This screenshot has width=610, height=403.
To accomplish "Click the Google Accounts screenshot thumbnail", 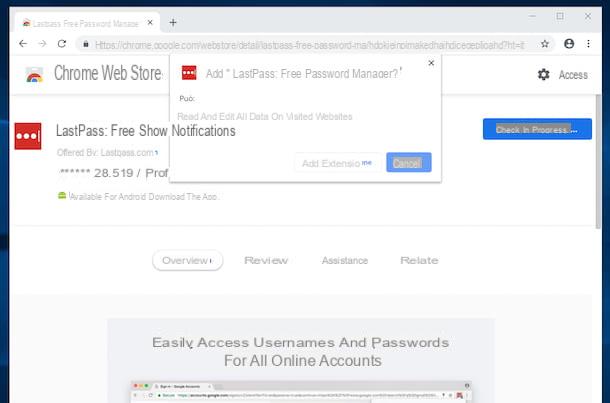I will pyautogui.click(x=301, y=392).
